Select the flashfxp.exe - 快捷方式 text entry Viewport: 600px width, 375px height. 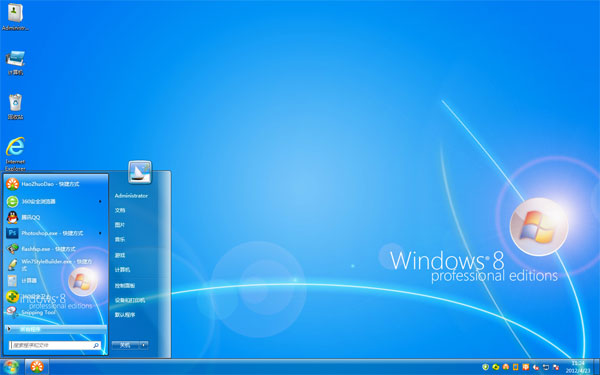tap(48, 249)
